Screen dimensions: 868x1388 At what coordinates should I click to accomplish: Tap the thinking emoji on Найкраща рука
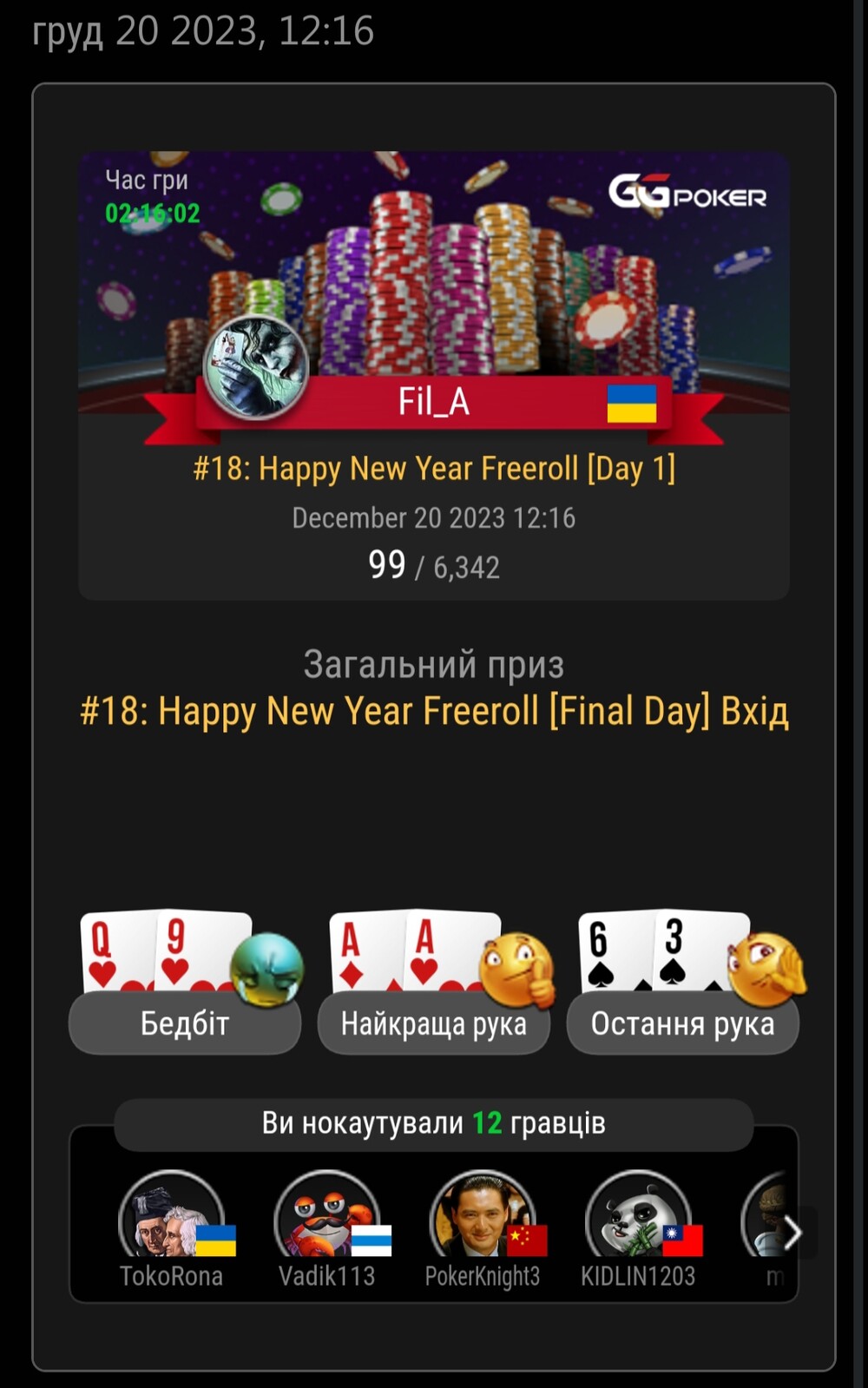coord(518,970)
